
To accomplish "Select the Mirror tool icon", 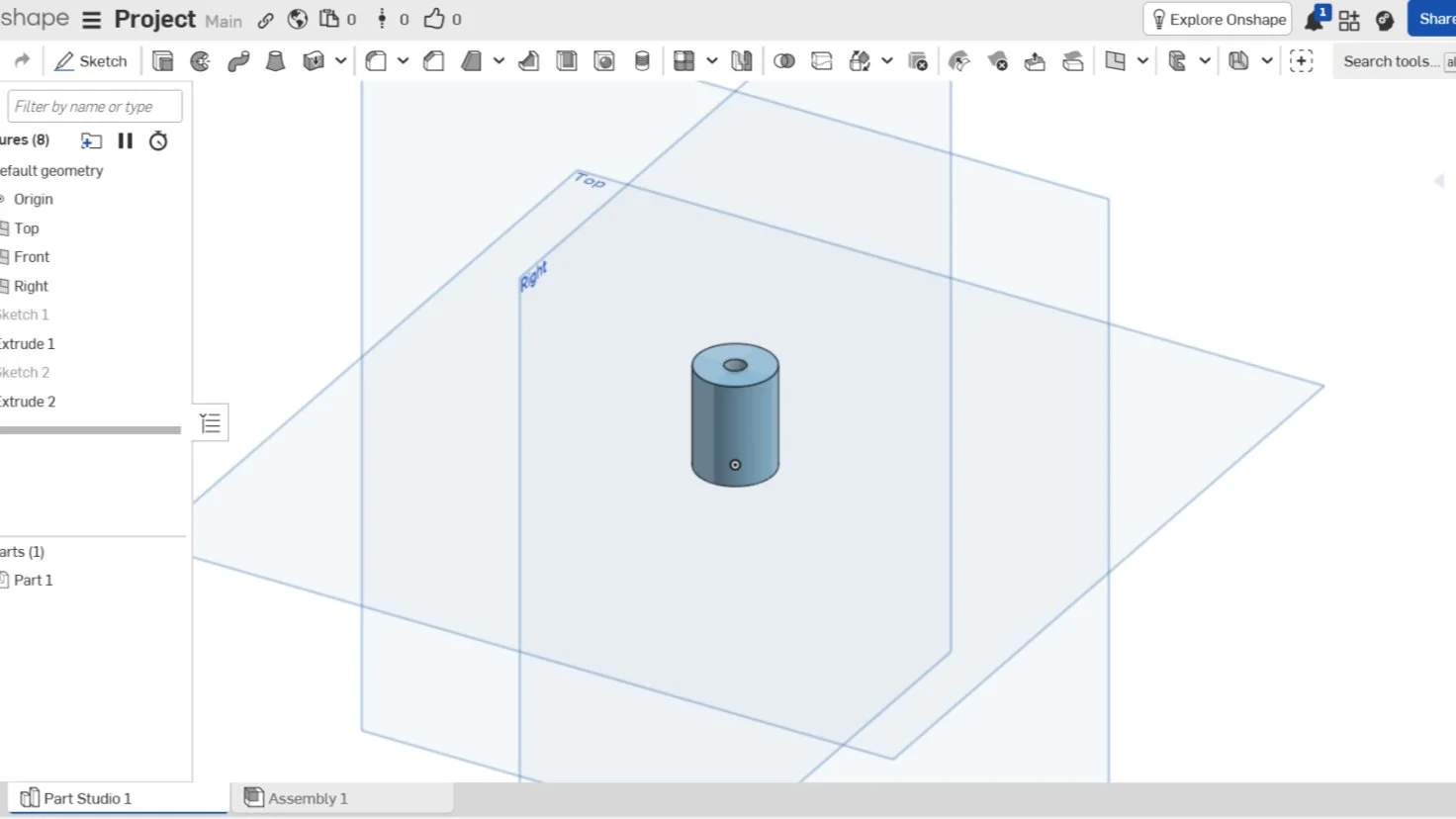I will (742, 61).
